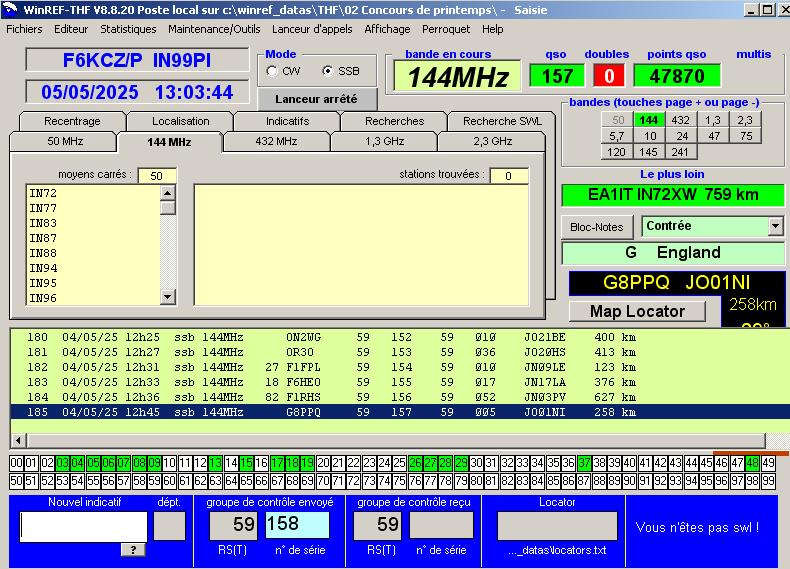The height and width of the screenshot is (569, 790).
Task: Select log row 185 G8PPQ
Action: pyautogui.click(x=400, y=412)
